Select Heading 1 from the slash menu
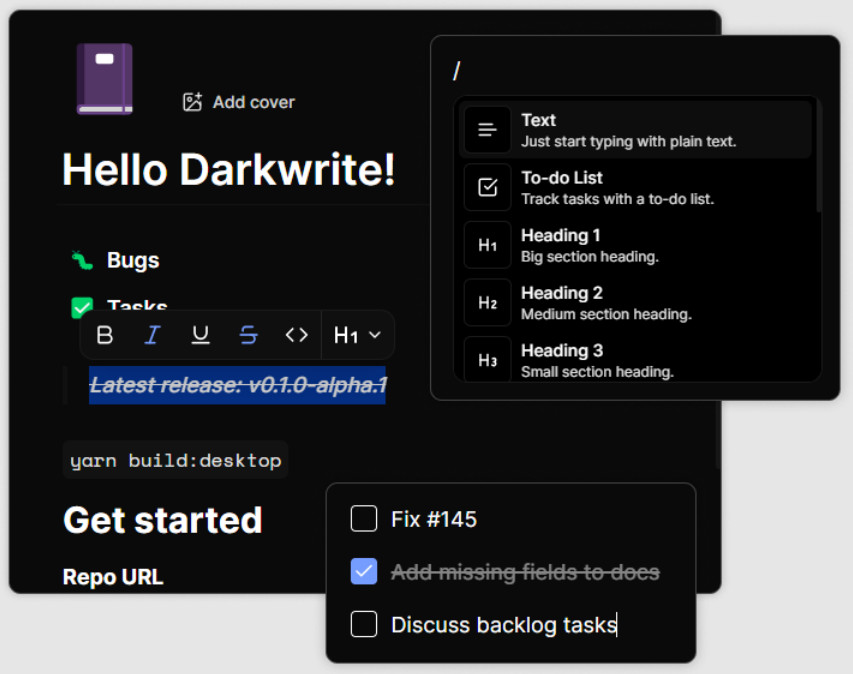Image resolution: width=853 pixels, height=674 pixels. click(635, 245)
